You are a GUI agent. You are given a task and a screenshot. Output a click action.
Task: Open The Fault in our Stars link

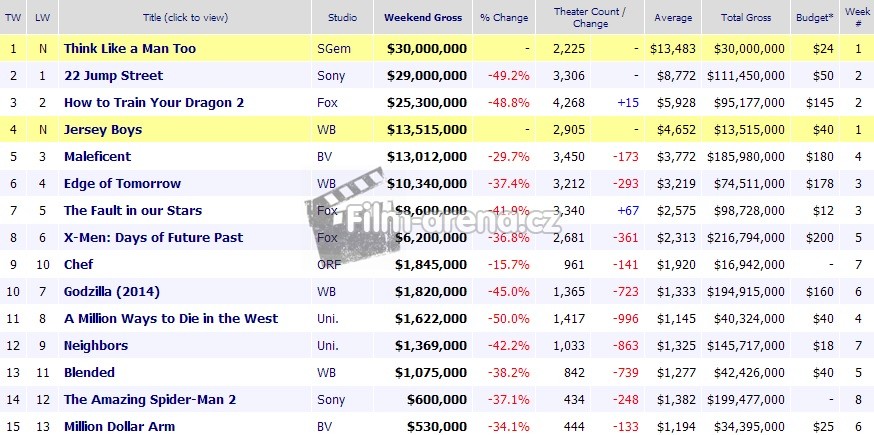[x=132, y=210]
